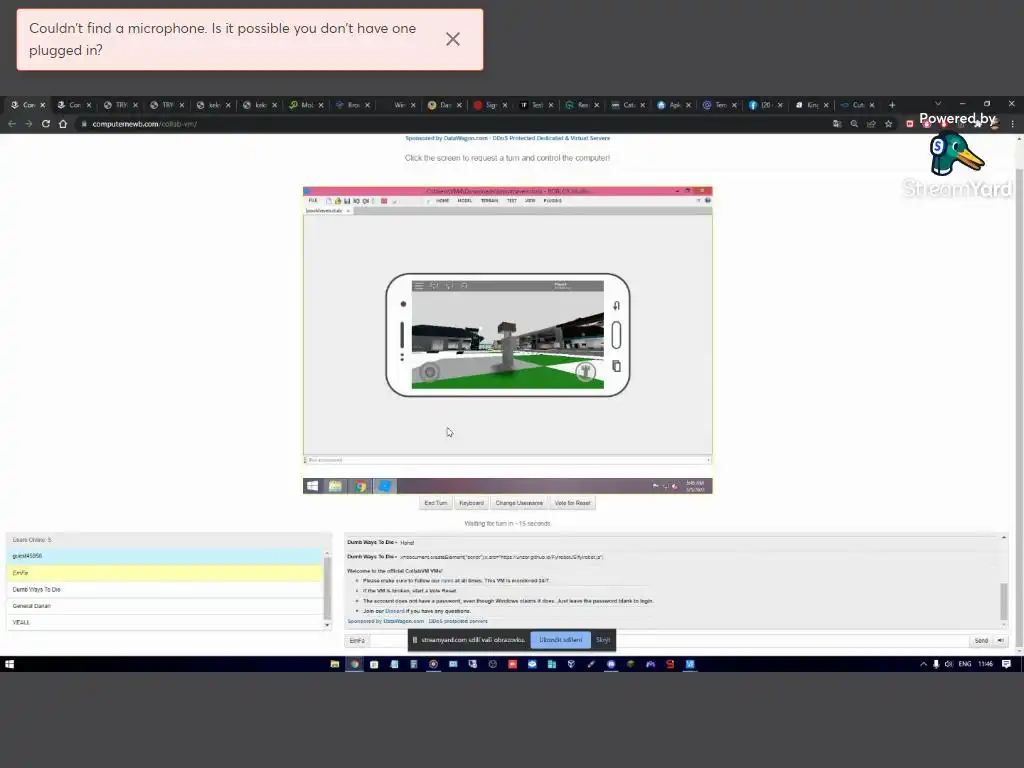1024x768 pixels.
Task: Reload the page in the browser toolbar
Action: tap(46, 123)
